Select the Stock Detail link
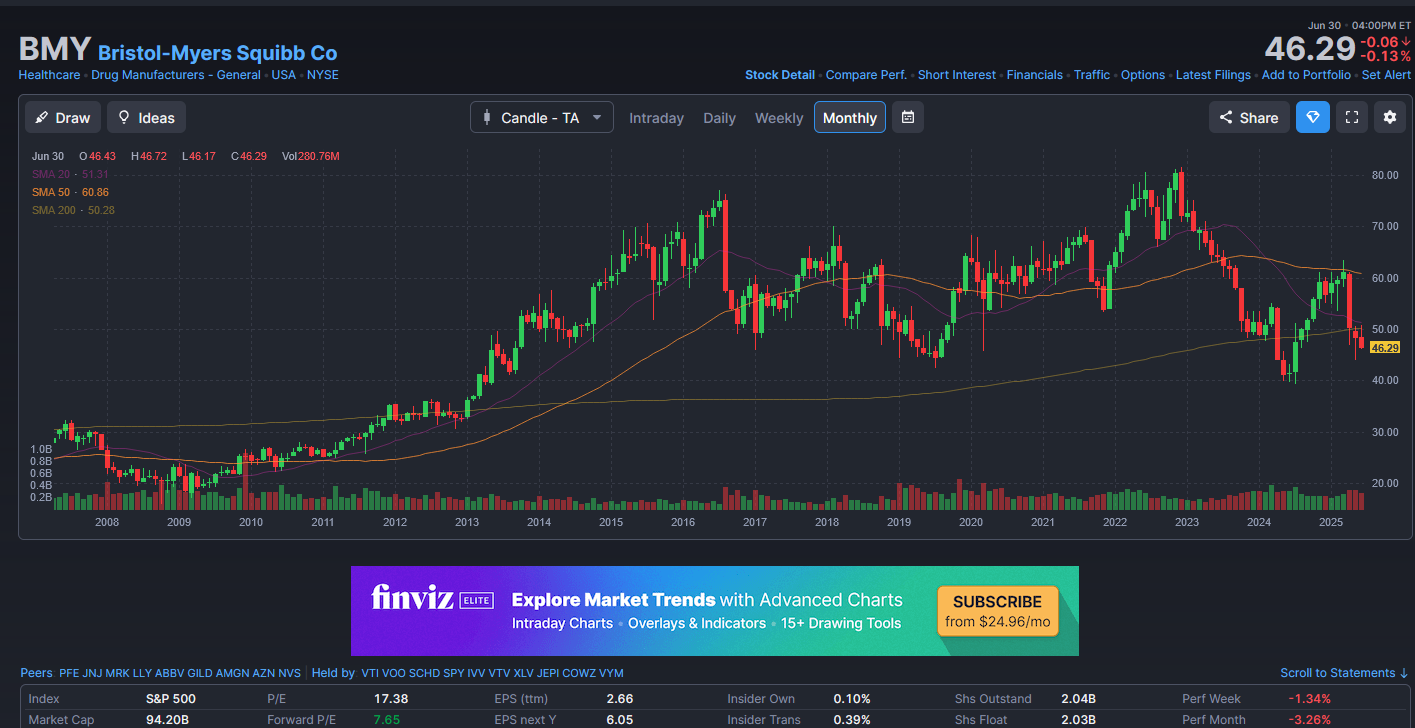 pos(780,75)
